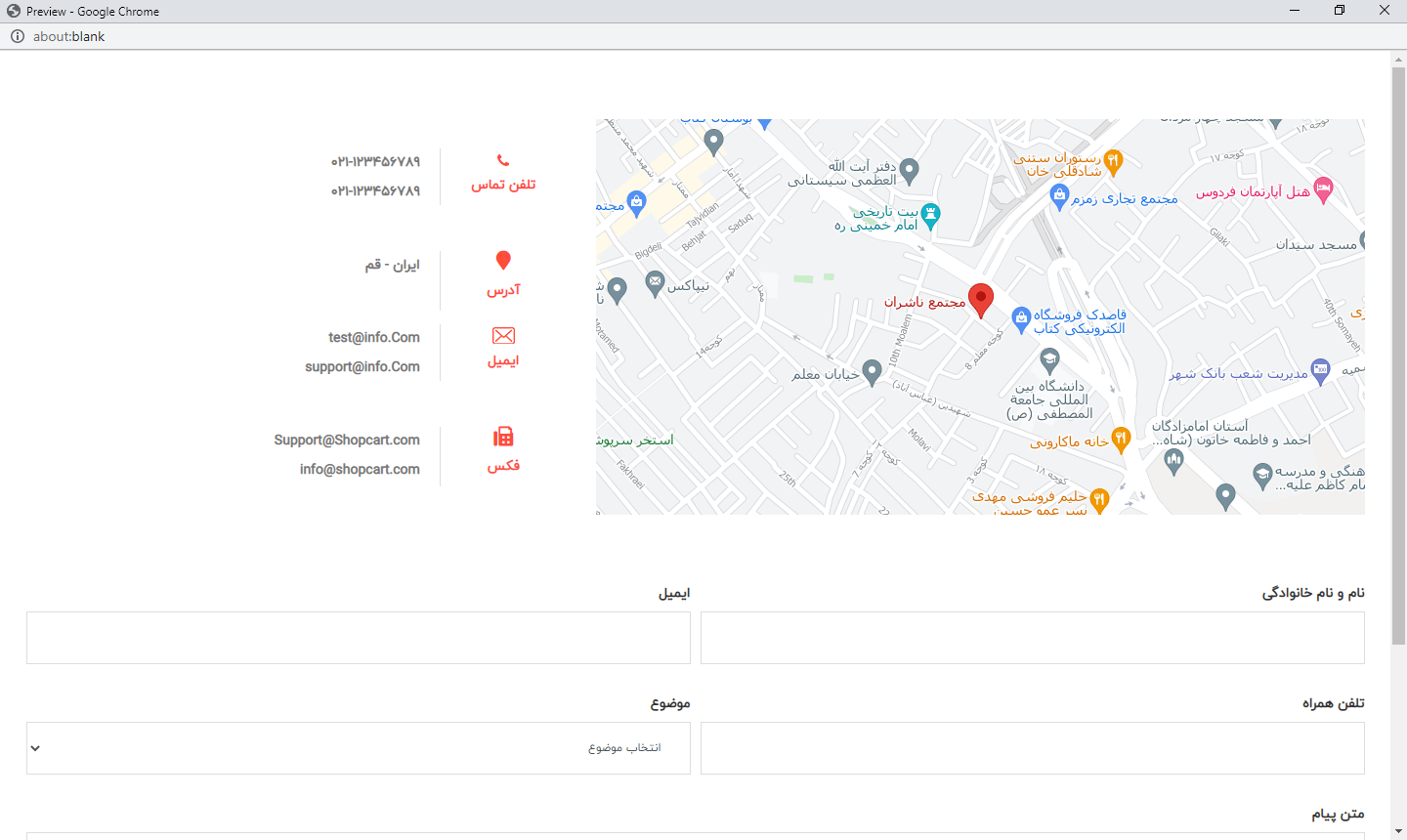Click the Support@Shopcart.com text

click(347, 440)
